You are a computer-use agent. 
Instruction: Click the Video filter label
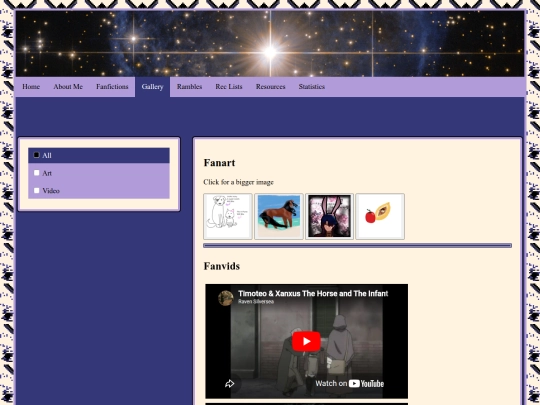click(51, 191)
